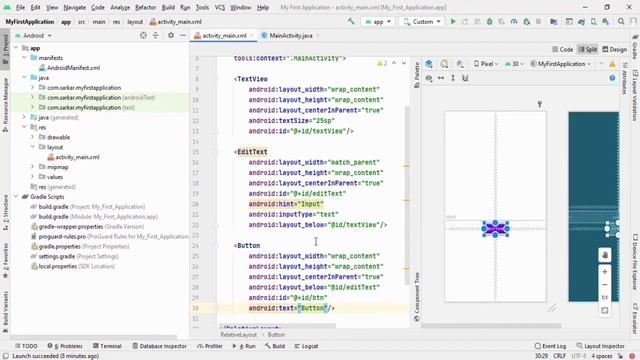Toggle the Resource Manager side panel
Viewport: 640px width, 360px height.
5,104
